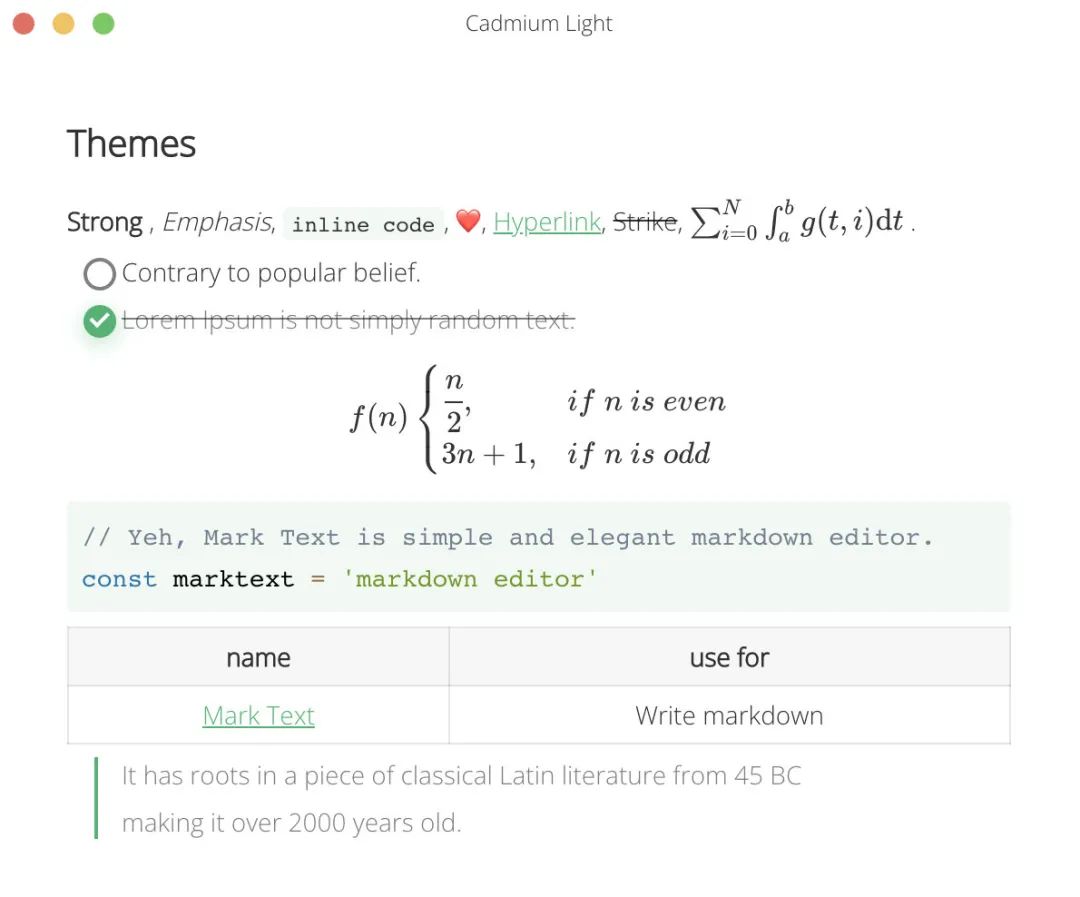Select the 'use for' table header cell

coord(729,657)
